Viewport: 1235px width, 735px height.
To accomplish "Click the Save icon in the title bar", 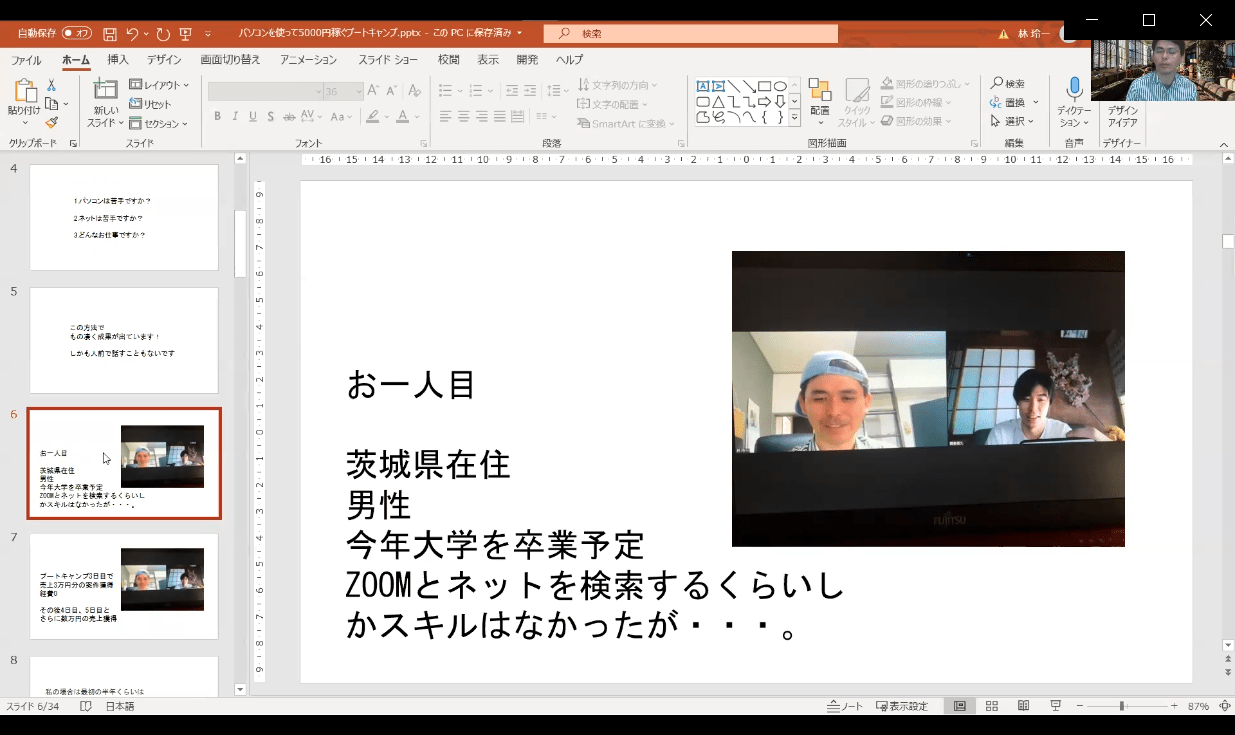I will [109, 33].
